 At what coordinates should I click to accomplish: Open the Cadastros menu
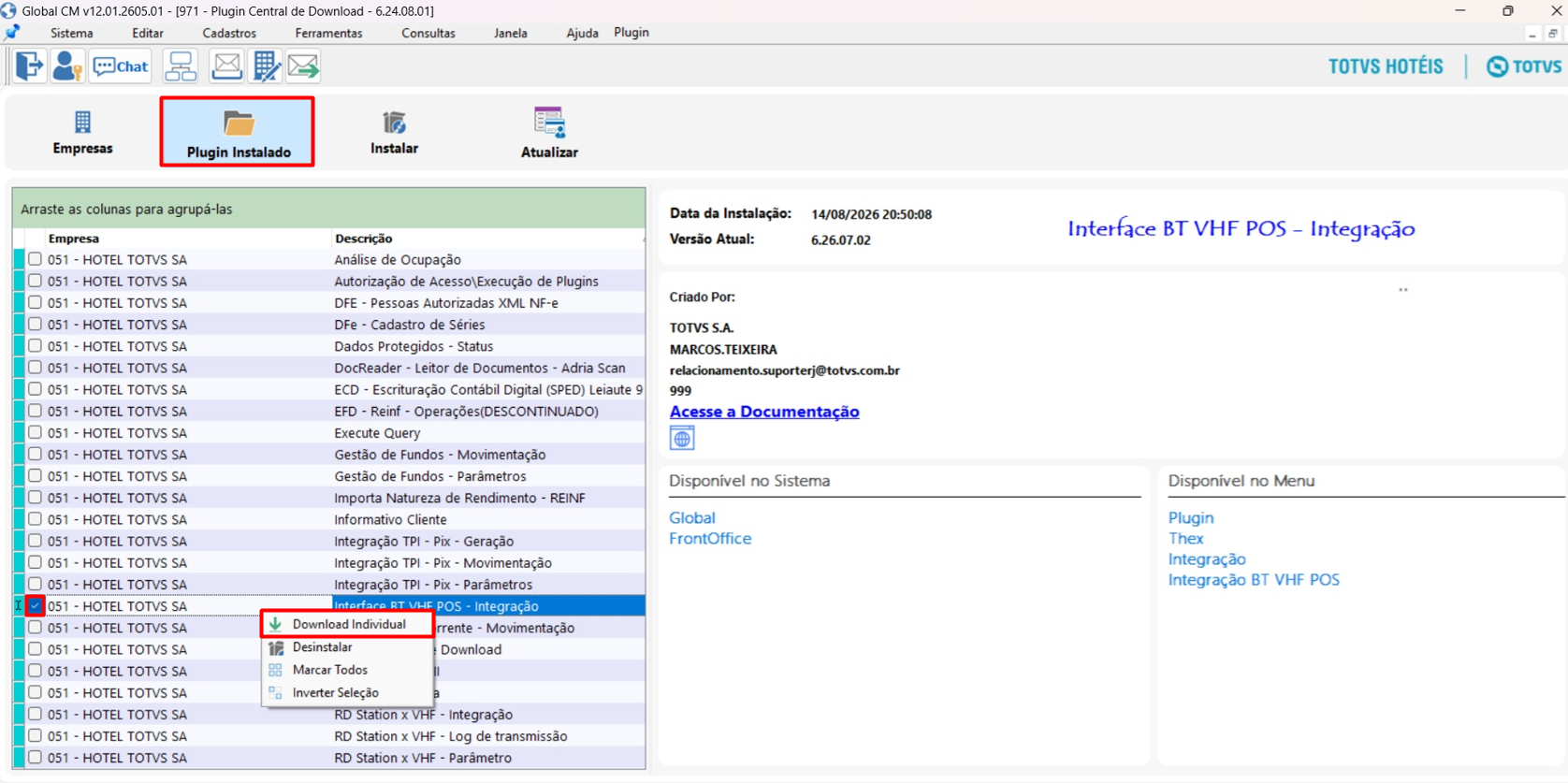(229, 33)
